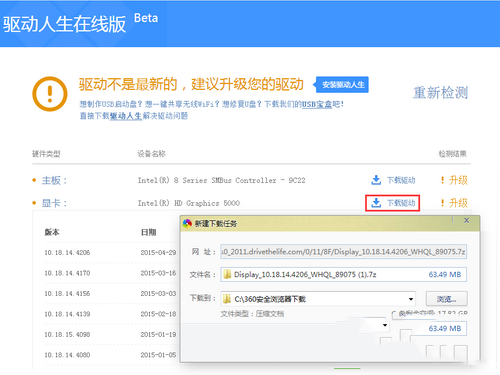The image size is (500, 375).
Task: Click Intel(R) 8 Series SMBus Controller name
Action: coord(221,180)
